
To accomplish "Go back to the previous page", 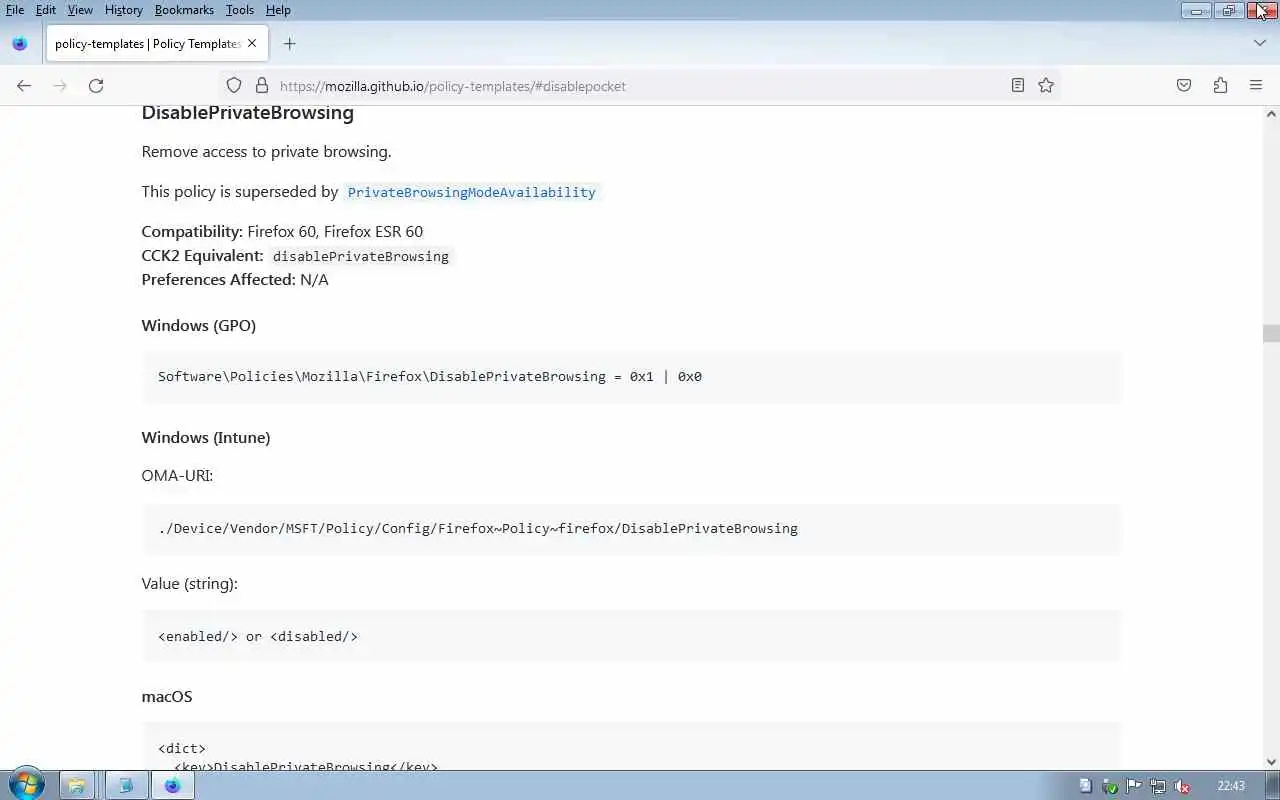I will 24,86.
